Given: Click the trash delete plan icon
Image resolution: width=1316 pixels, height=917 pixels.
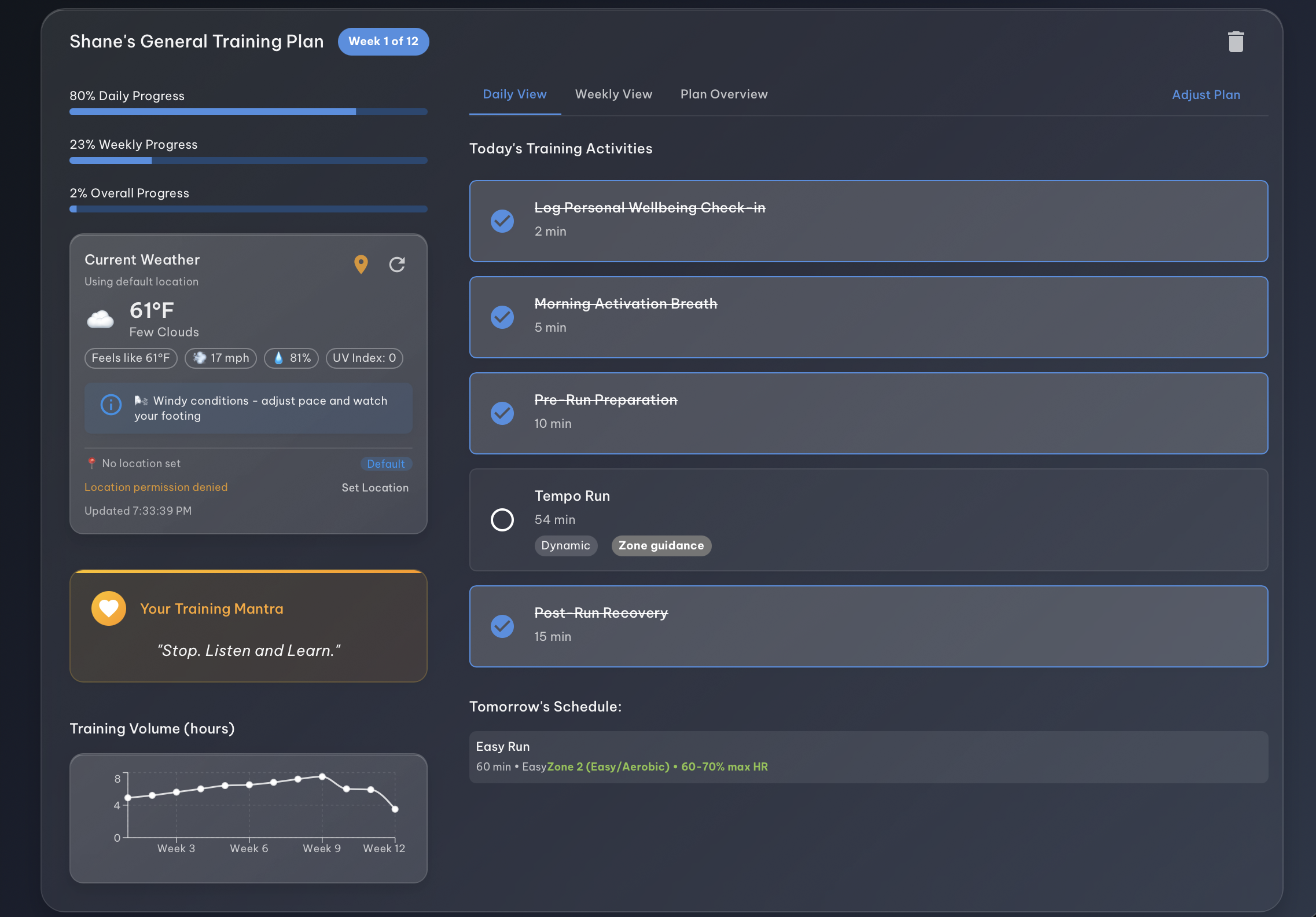Looking at the screenshot, I should click(1236, 42).
